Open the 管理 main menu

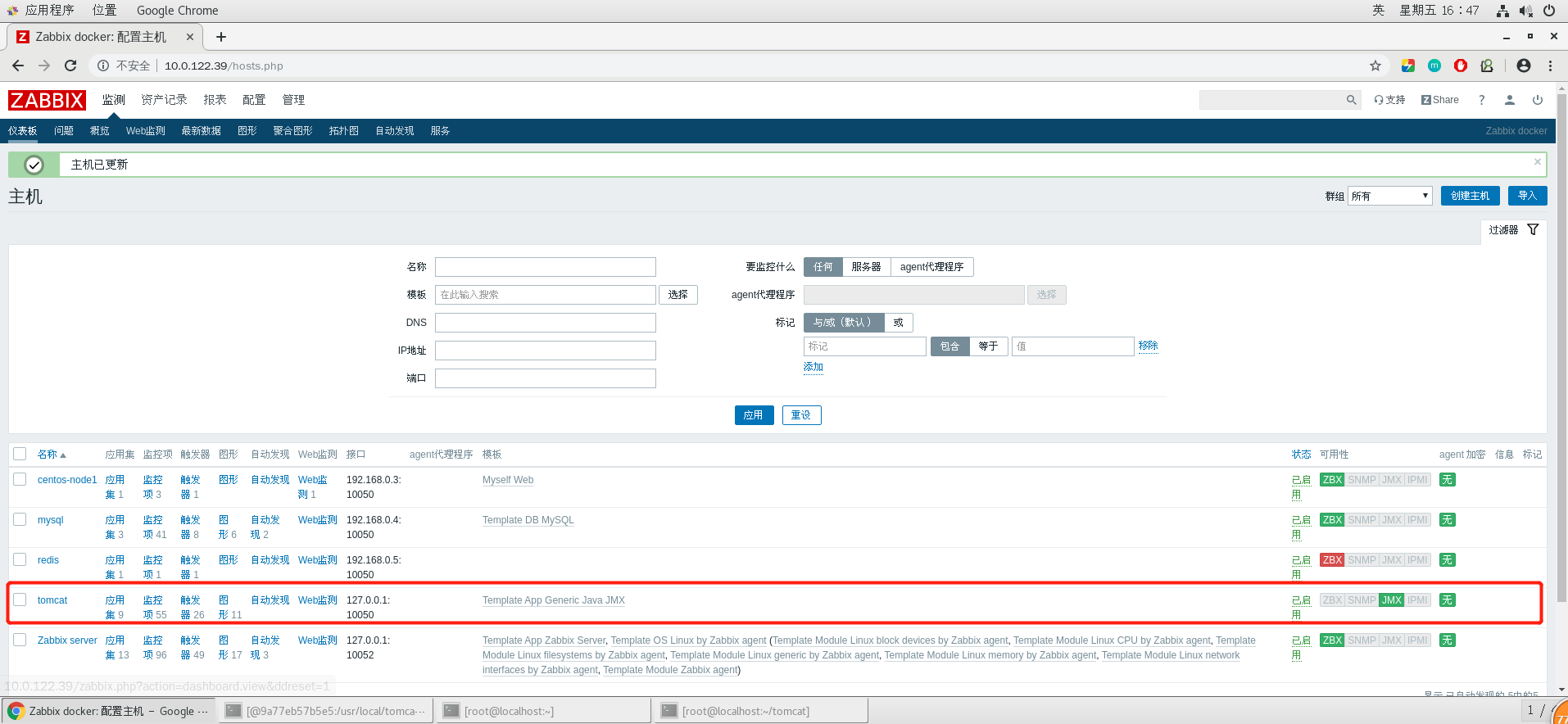pyautogui.click(x=293, y=100)
